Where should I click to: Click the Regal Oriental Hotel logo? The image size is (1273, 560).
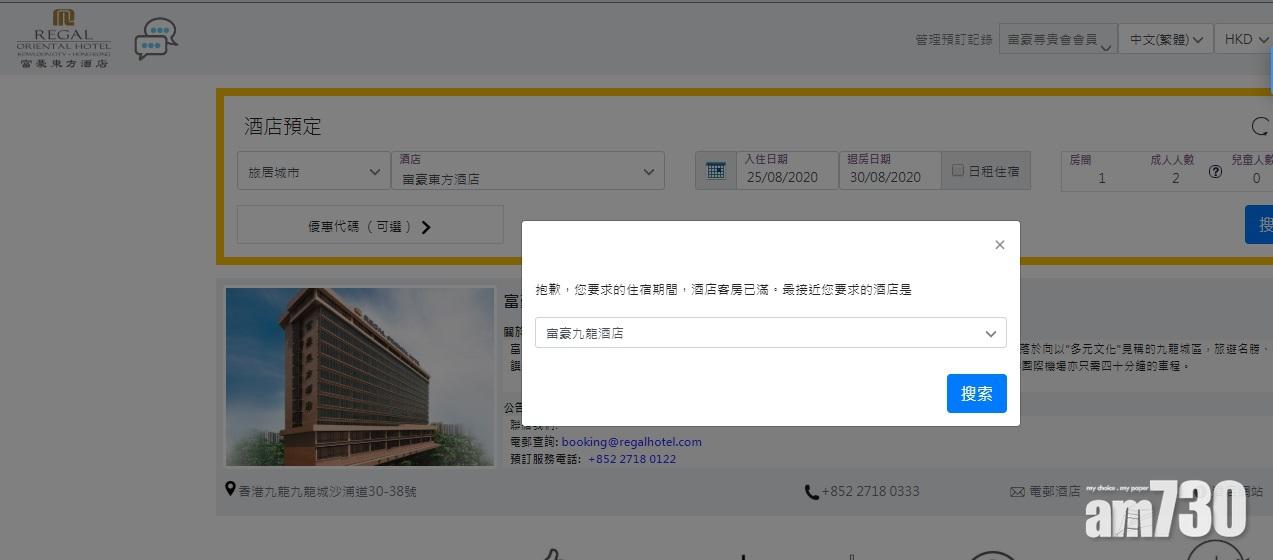coord(63,39)
